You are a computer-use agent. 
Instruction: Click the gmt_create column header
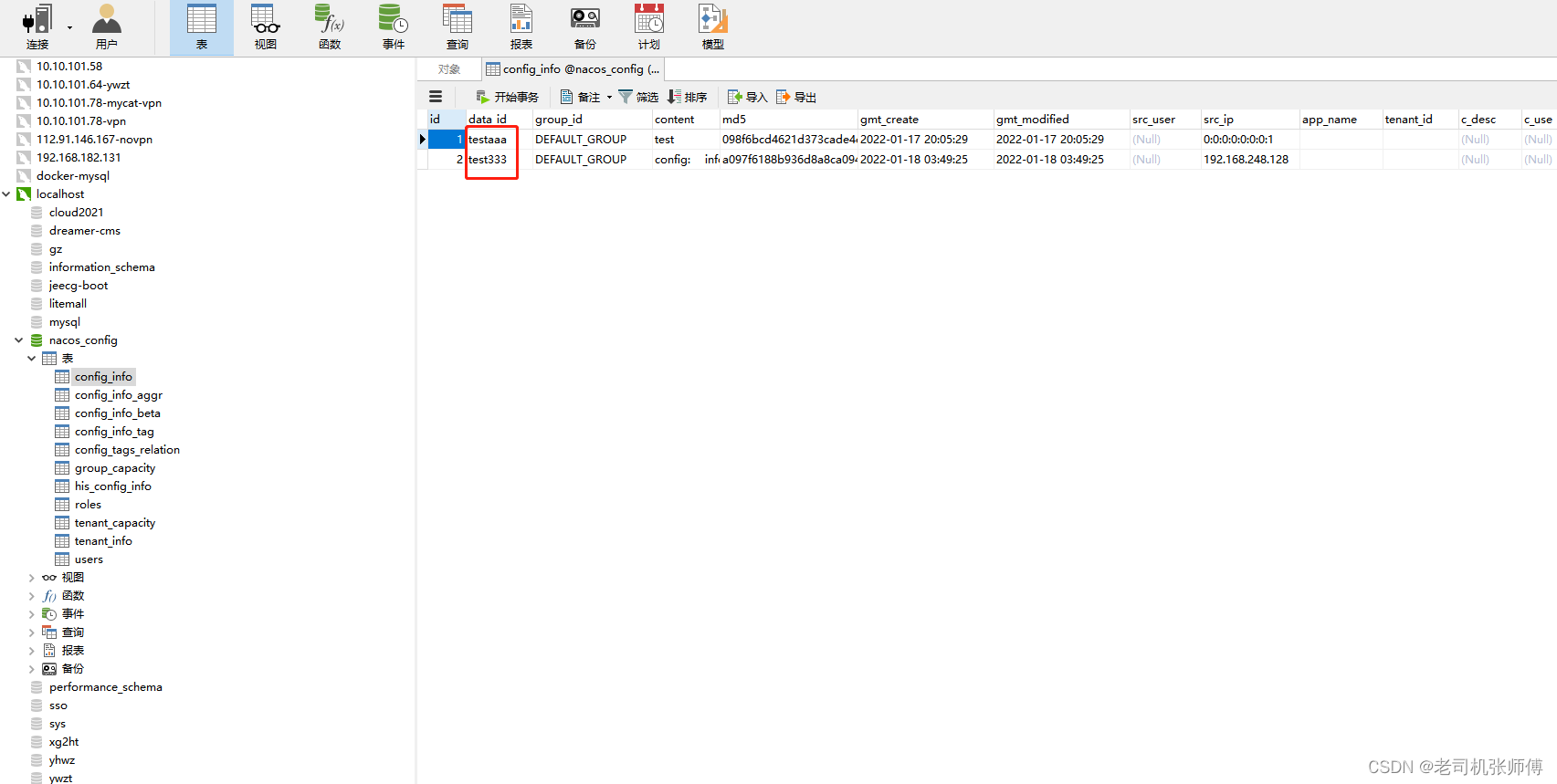926,119
